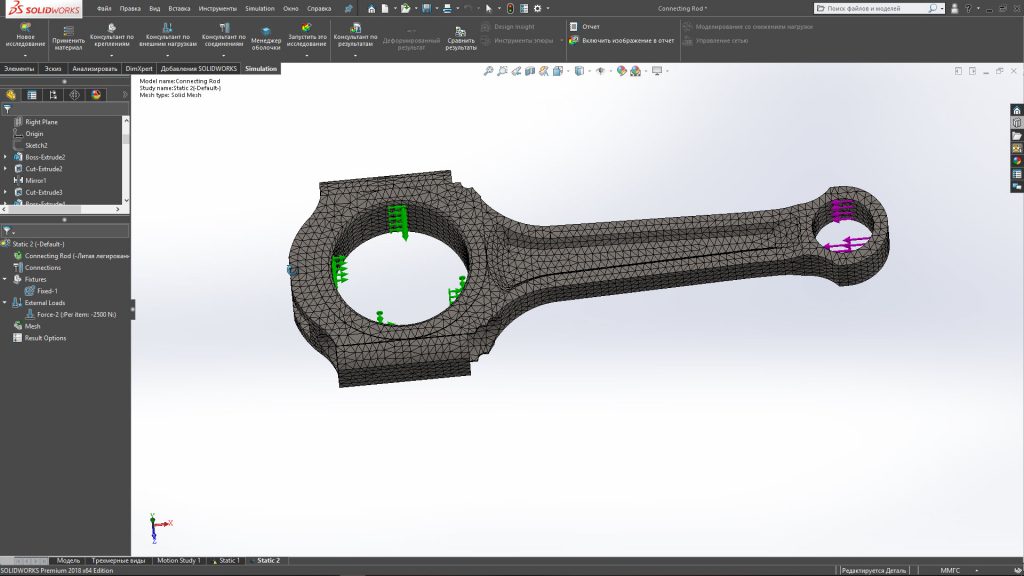
Task: Open Appearances in the right task pane
Action: (1017, 160)
